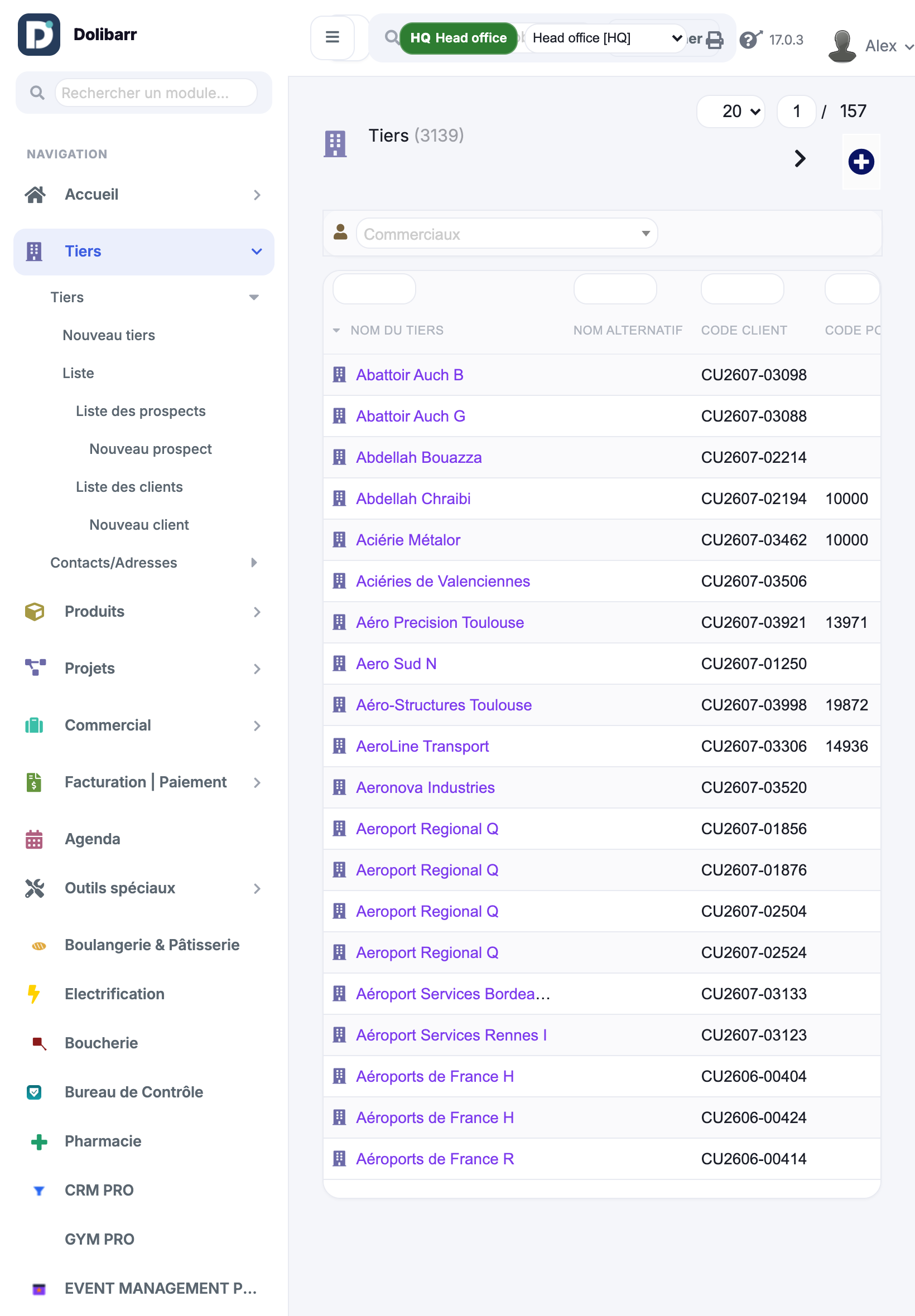Image resolution: width=915 pixels, height=1316 pixels.
Task: Click the Facturation invoice icon
Action: 34,781
